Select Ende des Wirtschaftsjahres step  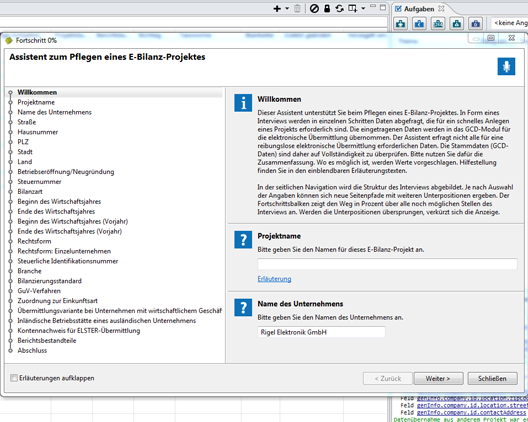[56, 212]
